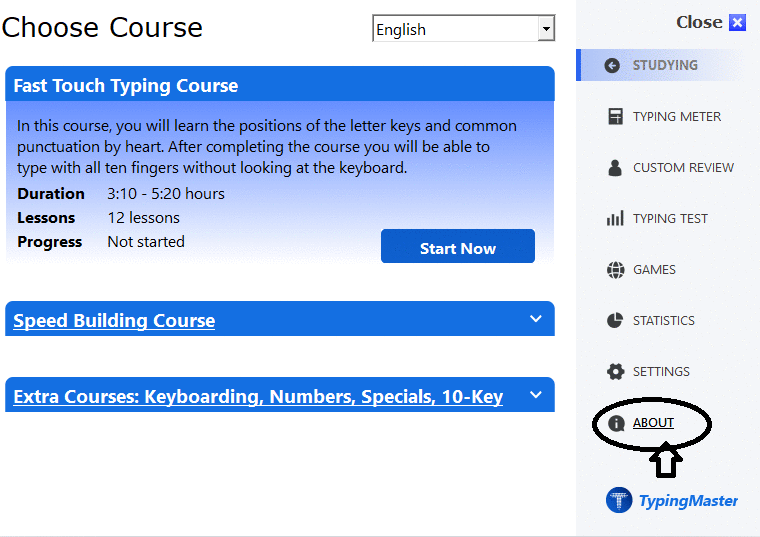Open the Speed Building Course link
This screenshot has height=537, width=760.
click(x=114, y=321)
